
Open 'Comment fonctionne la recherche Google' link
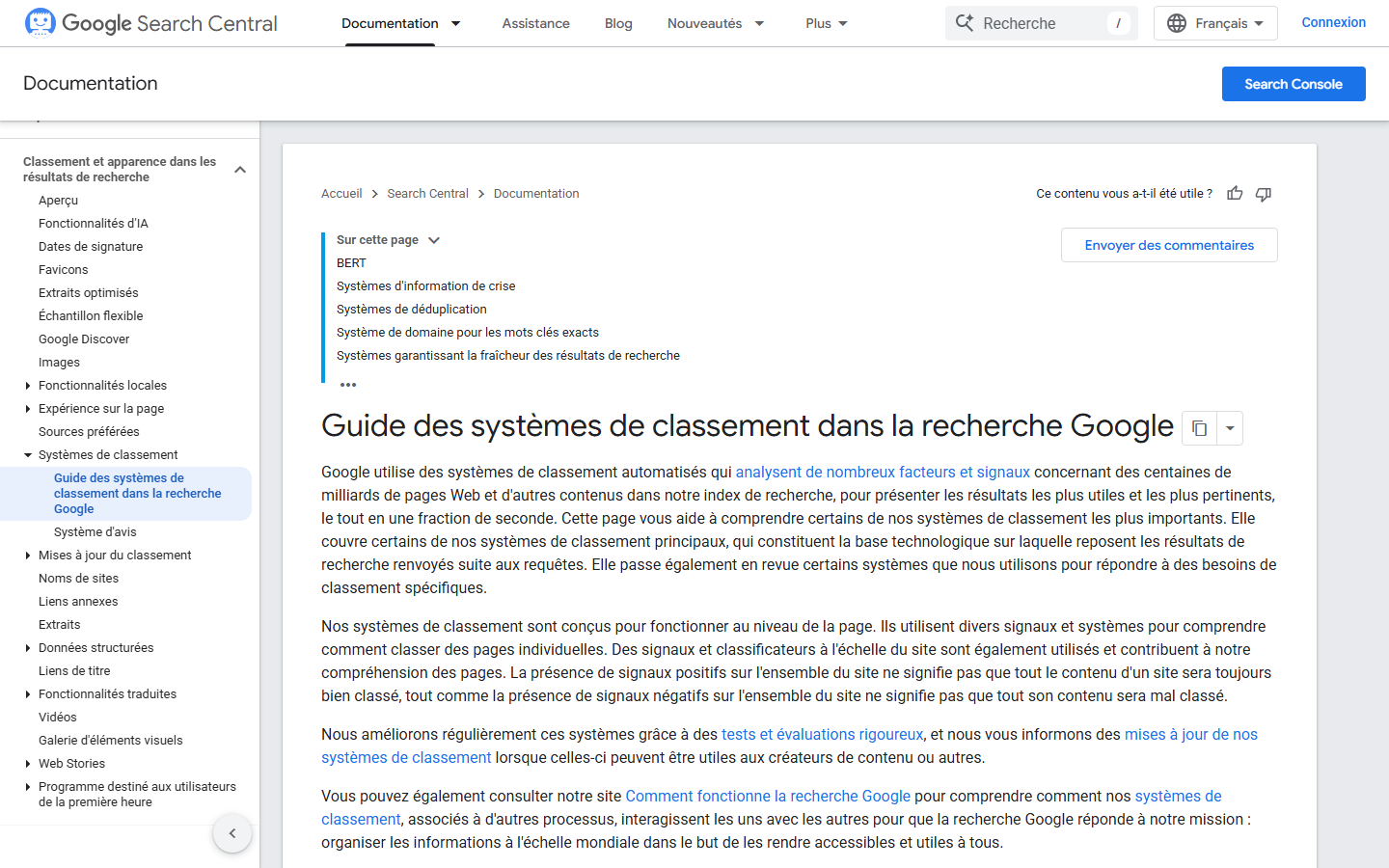[768, 797]
